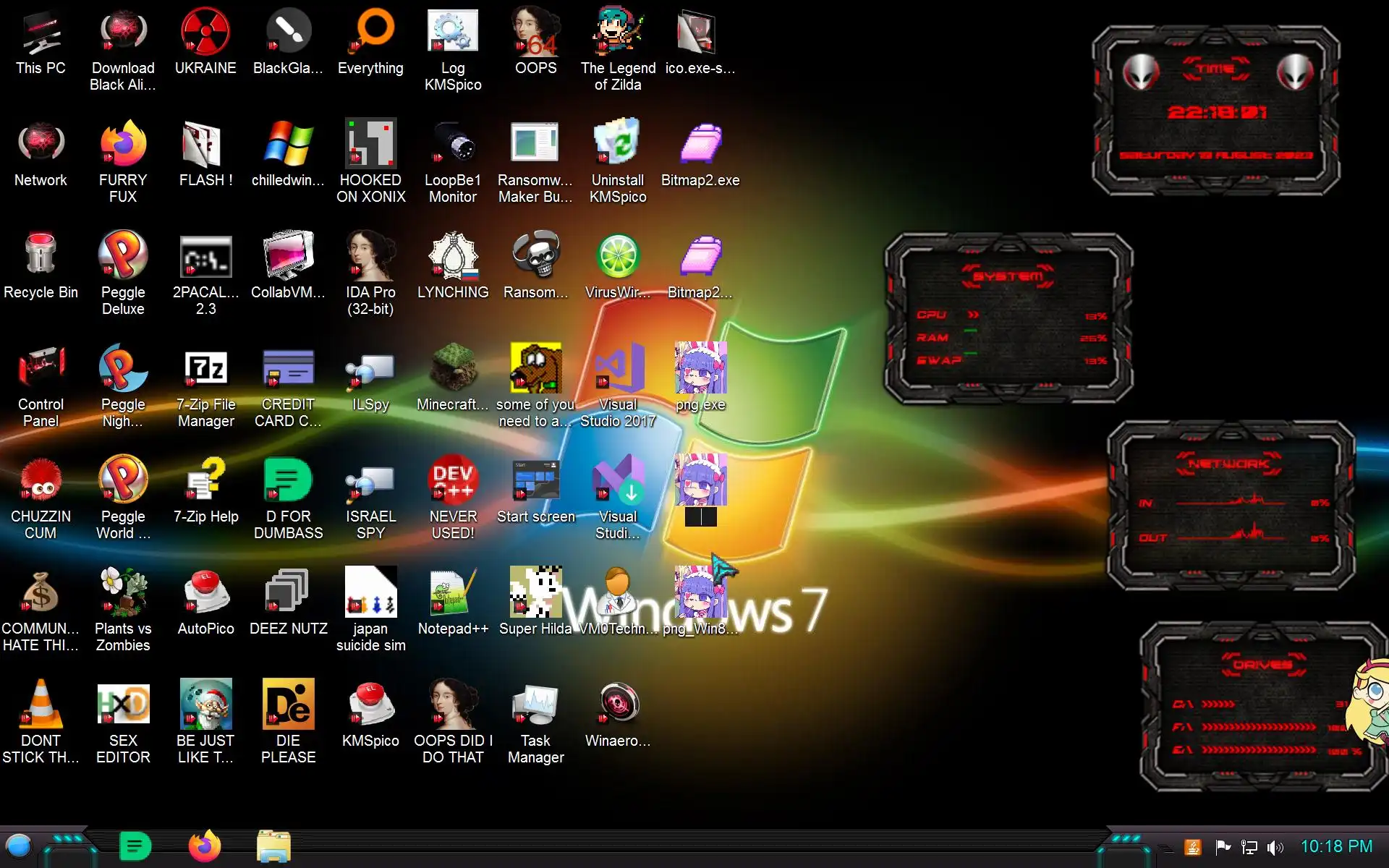Open Firefox from the taskbar
Viewport: 1389px width, 868px height.
(x=205, y=846)
